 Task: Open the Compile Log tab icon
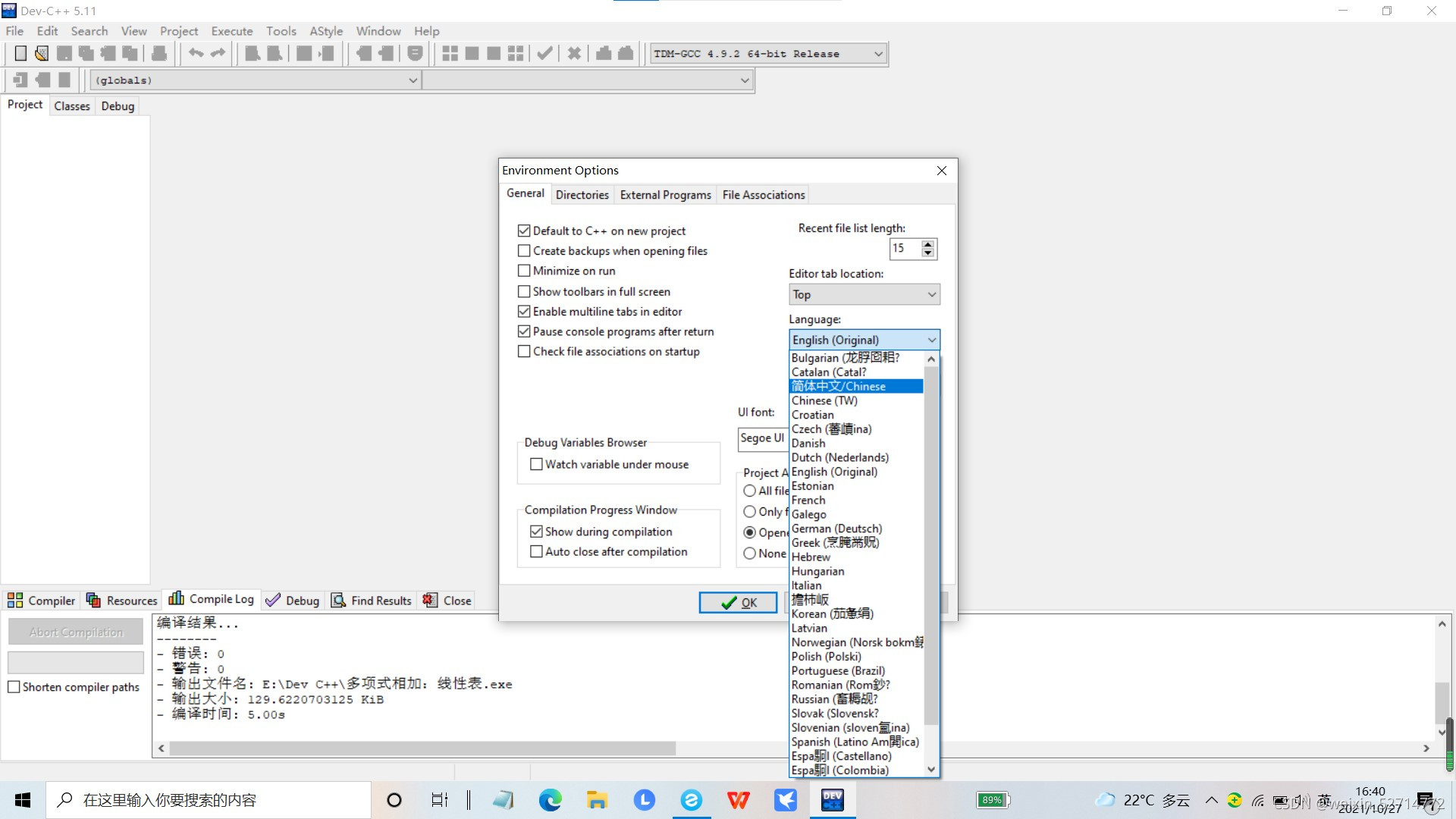point(176,598)
